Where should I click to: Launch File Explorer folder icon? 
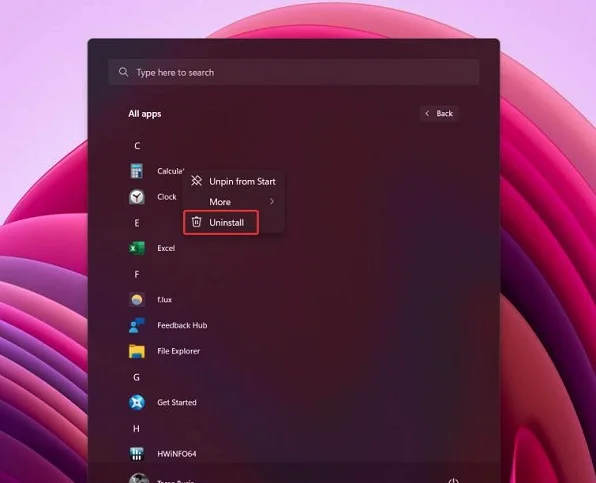[x=136, y=351]
